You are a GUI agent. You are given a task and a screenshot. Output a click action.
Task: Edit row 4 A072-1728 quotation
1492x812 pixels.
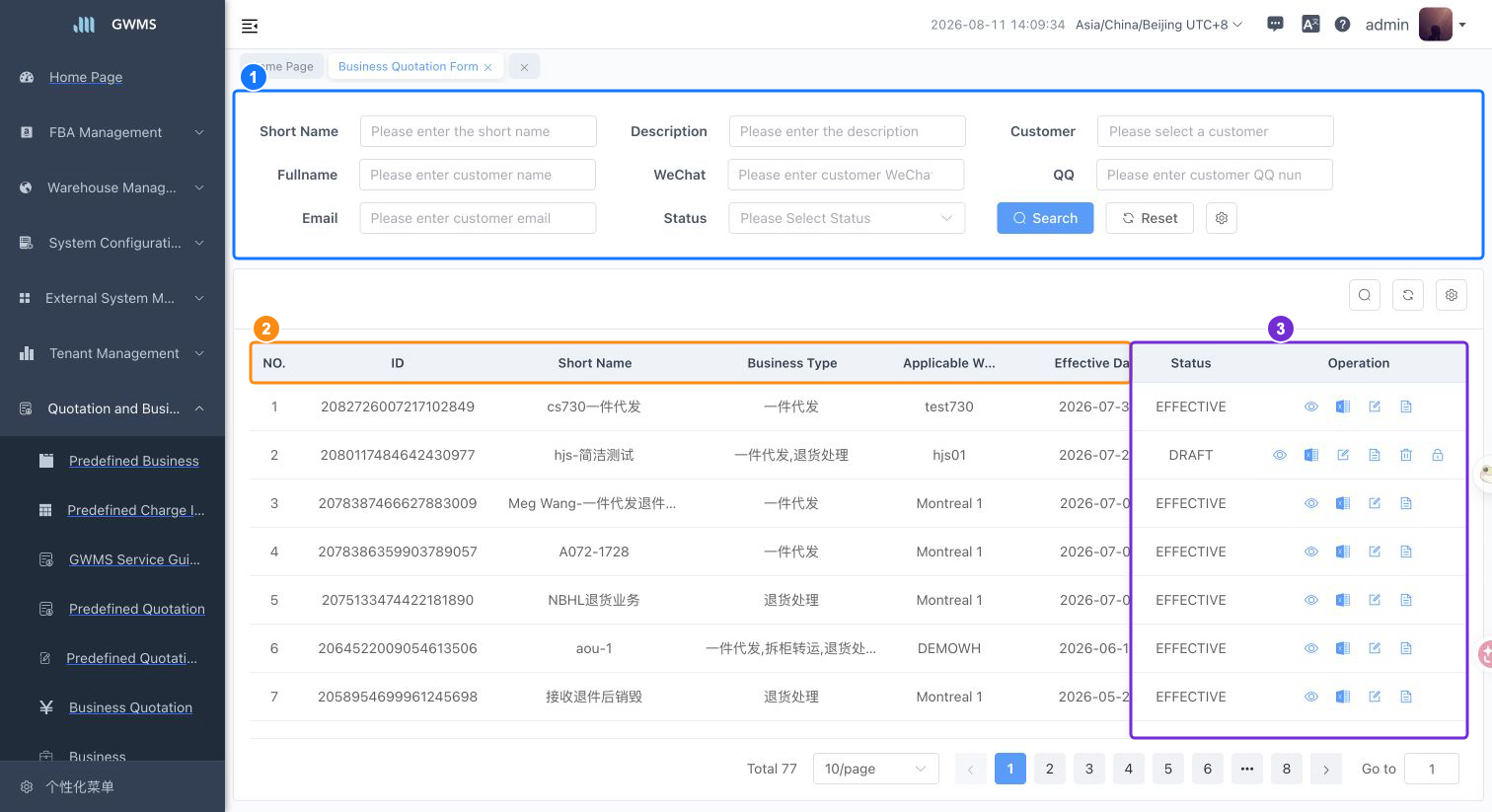point(1375,552)
